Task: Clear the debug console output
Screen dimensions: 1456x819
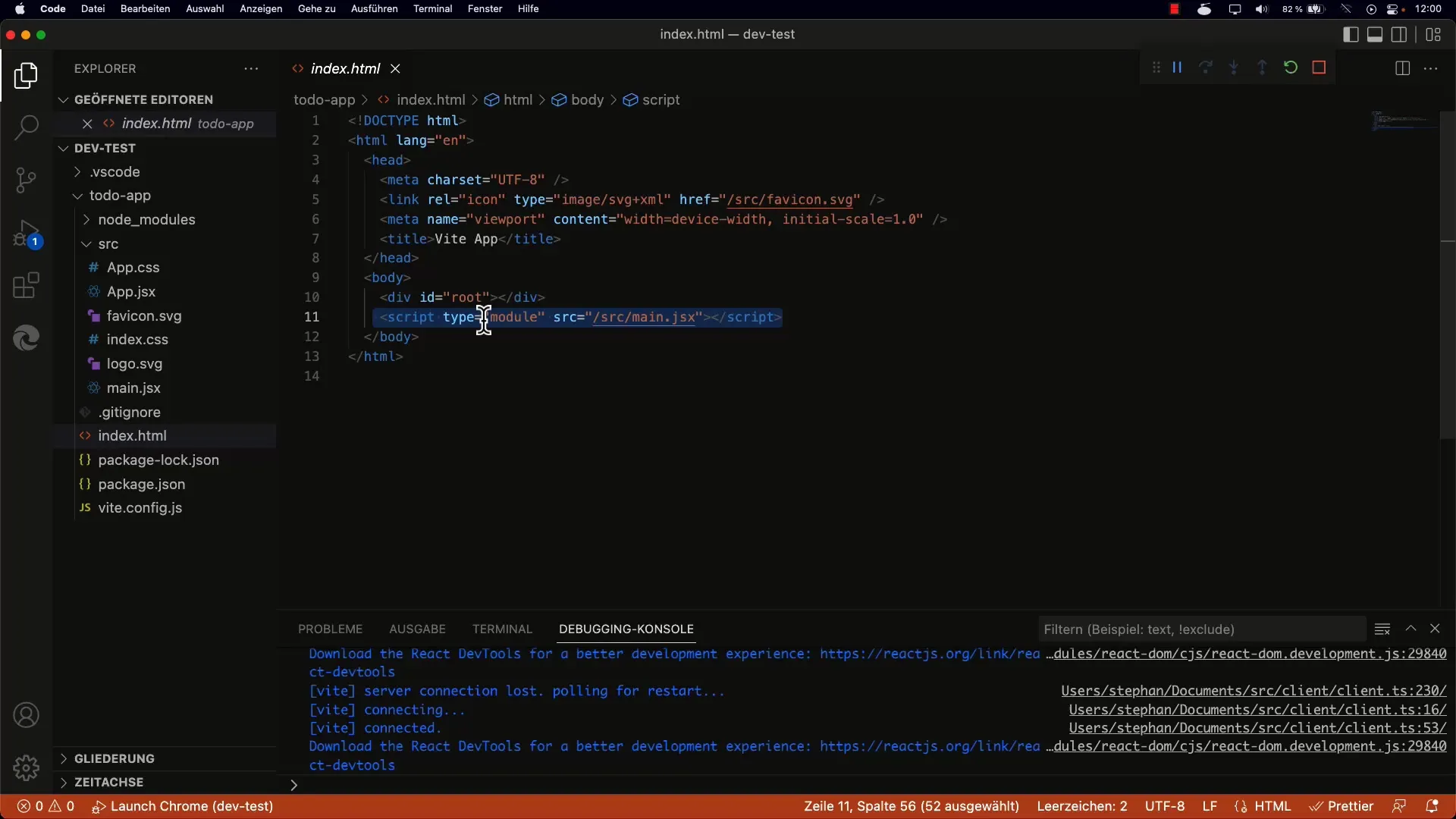Action: coord(1382,629)
